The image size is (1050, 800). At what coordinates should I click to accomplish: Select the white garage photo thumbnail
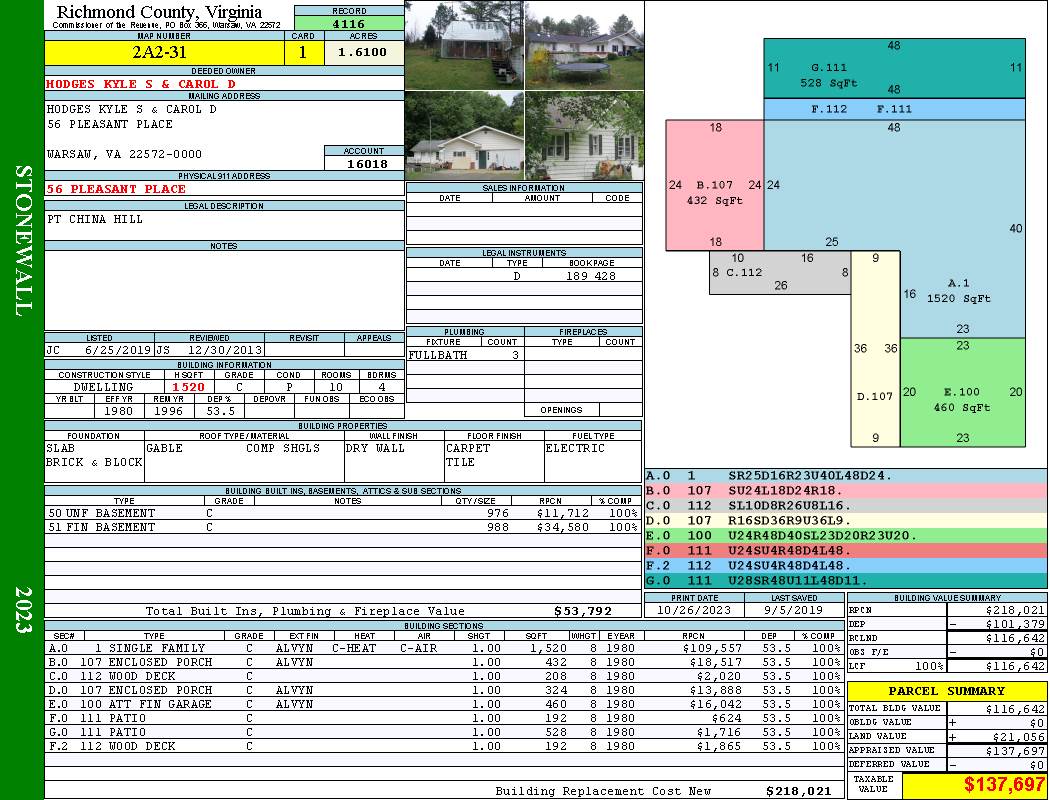465,136
